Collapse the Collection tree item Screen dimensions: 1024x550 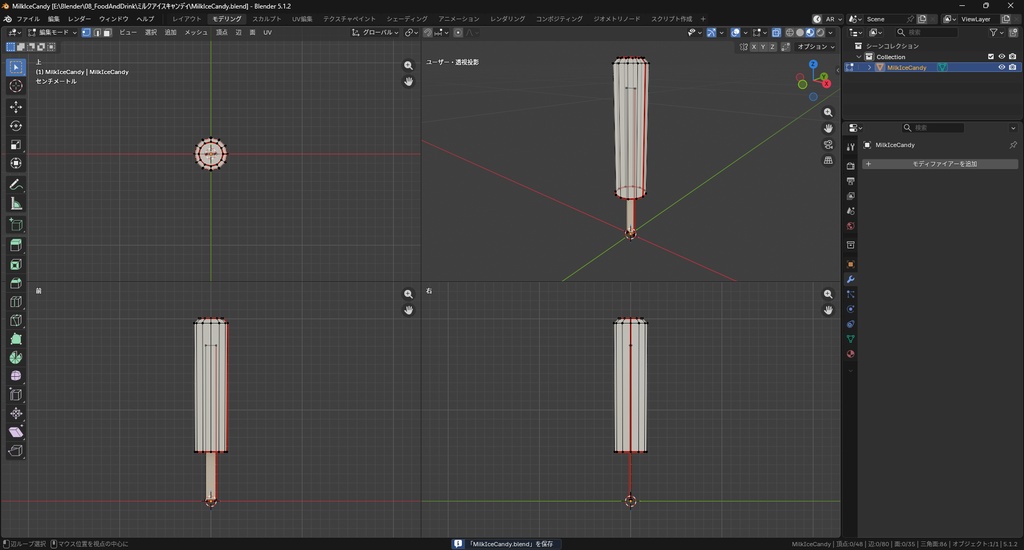(x=859, y=57)
